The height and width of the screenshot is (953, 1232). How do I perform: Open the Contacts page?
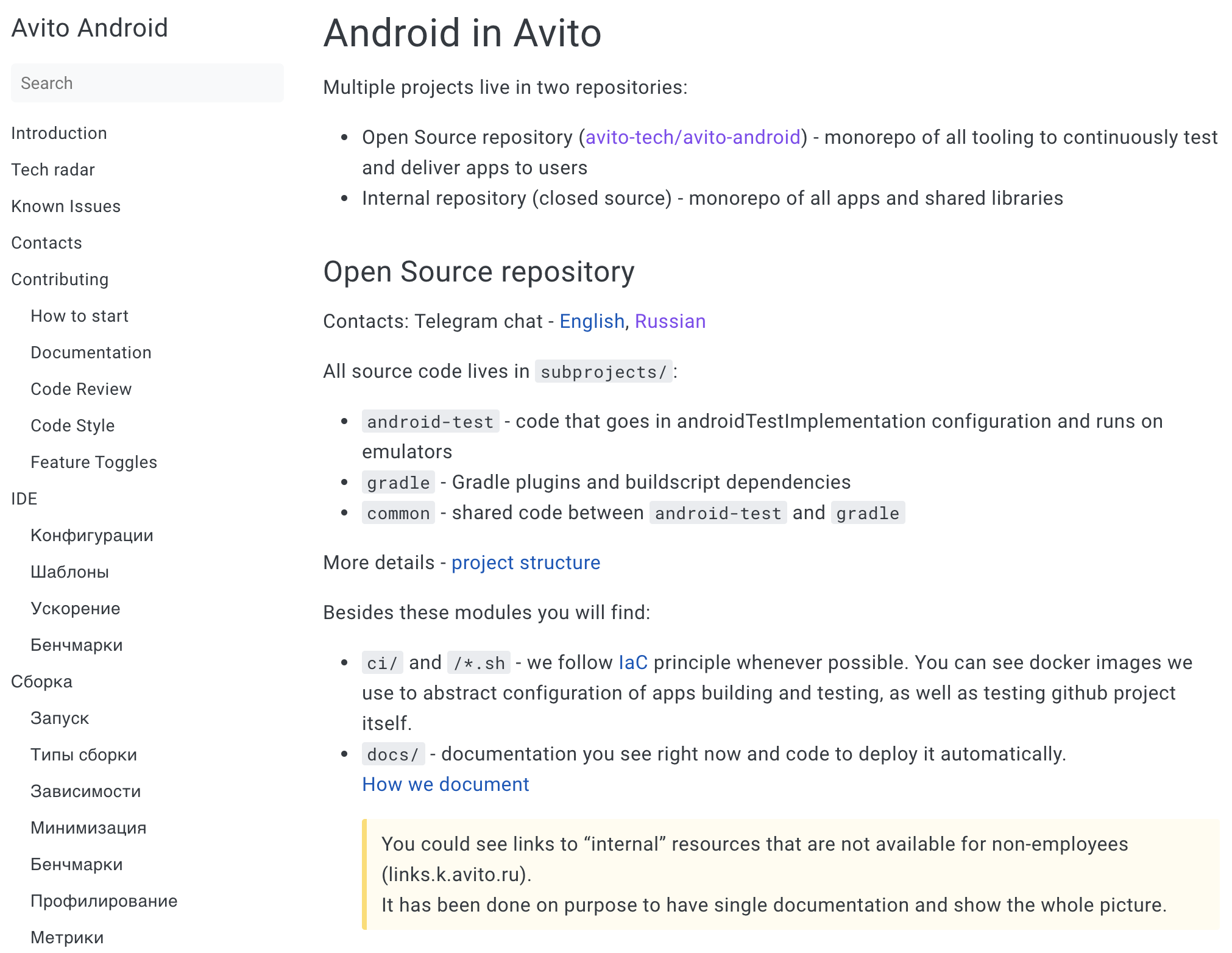point(46,243)
